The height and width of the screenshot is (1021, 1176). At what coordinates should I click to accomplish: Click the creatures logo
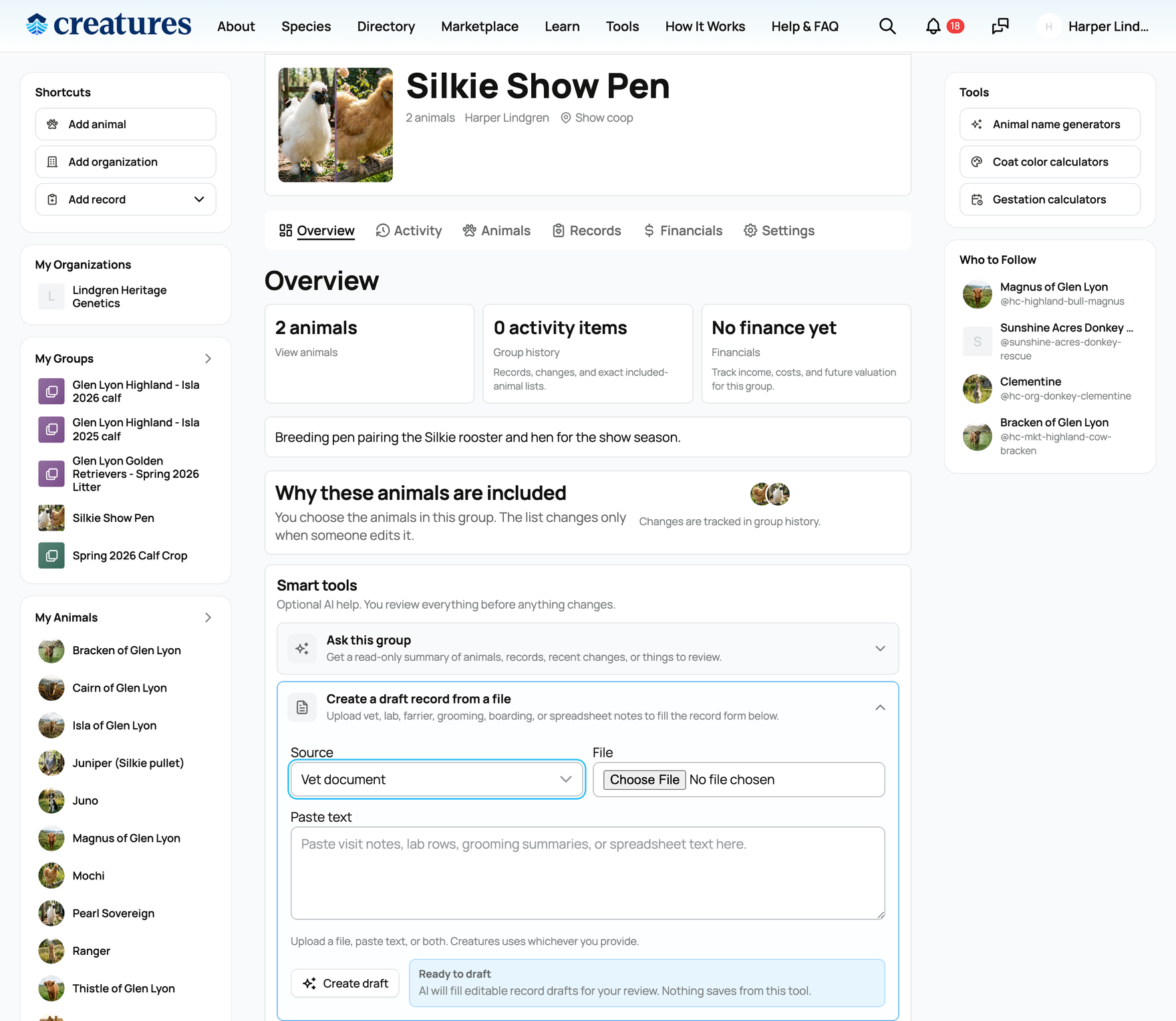click(109, 25)
